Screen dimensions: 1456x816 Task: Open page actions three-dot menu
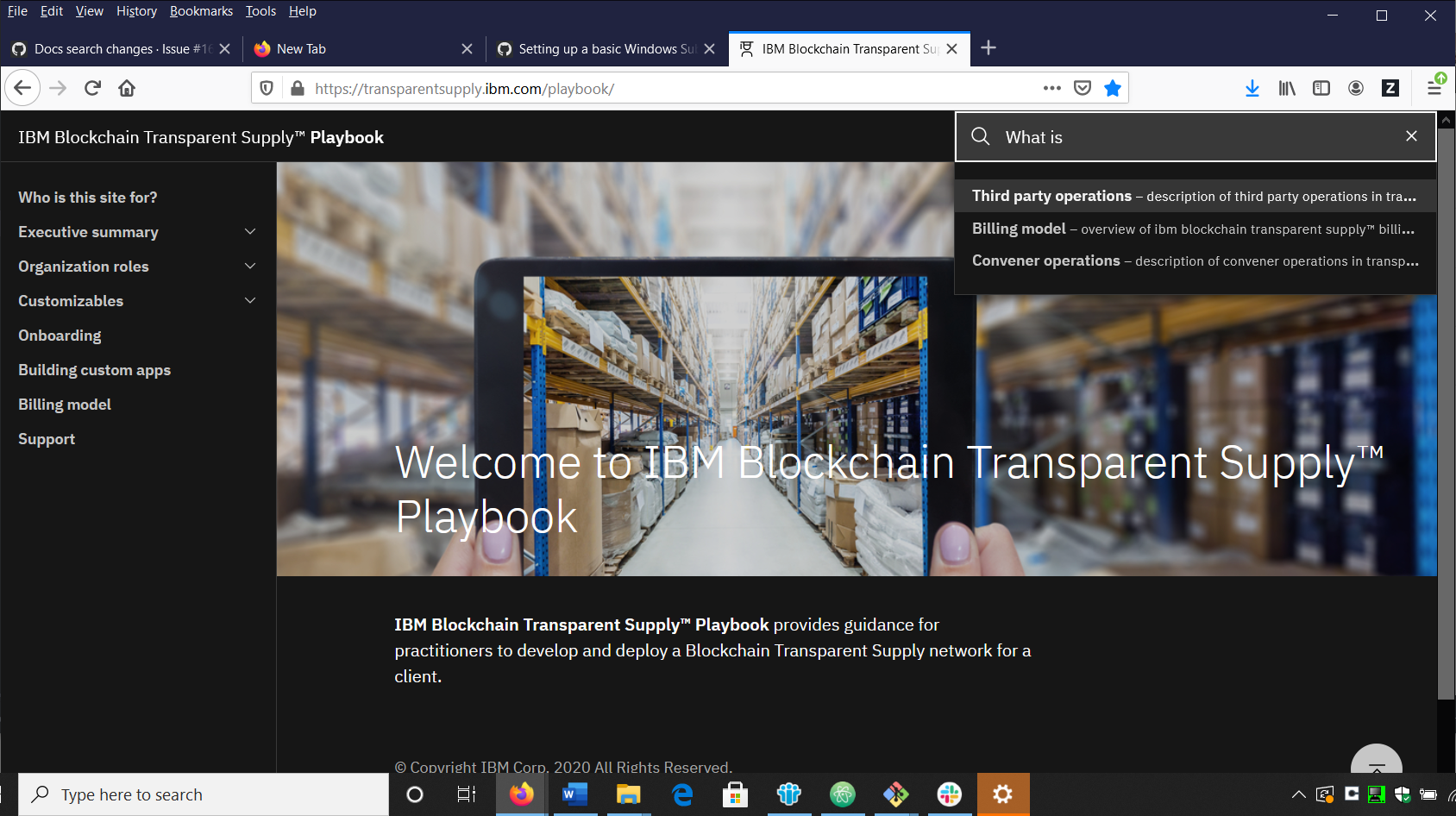(1052, 88)
